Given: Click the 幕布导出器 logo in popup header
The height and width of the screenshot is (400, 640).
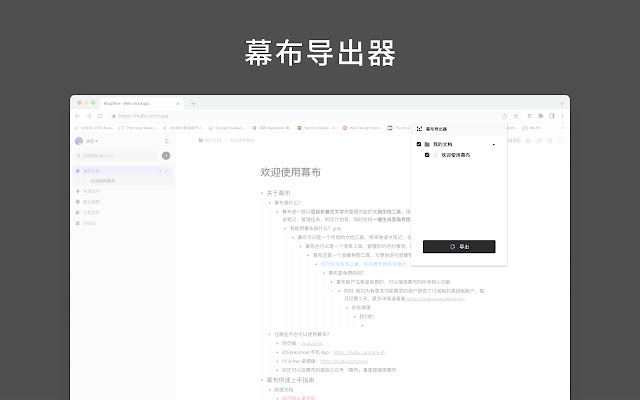Looking at the screenshot, I should [x=419, y=129].
